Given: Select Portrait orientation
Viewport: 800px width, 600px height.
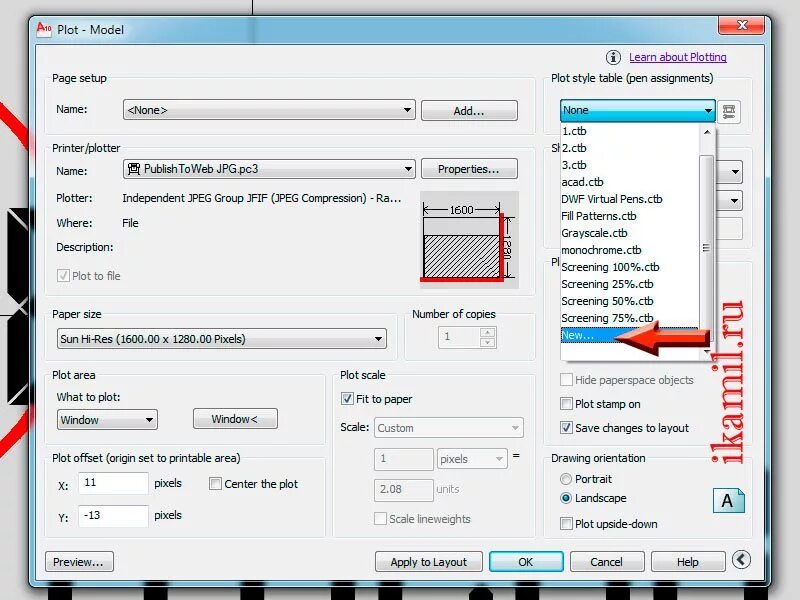Looking at the screenshot, I should pyautogui.click(x=566, y=479).
